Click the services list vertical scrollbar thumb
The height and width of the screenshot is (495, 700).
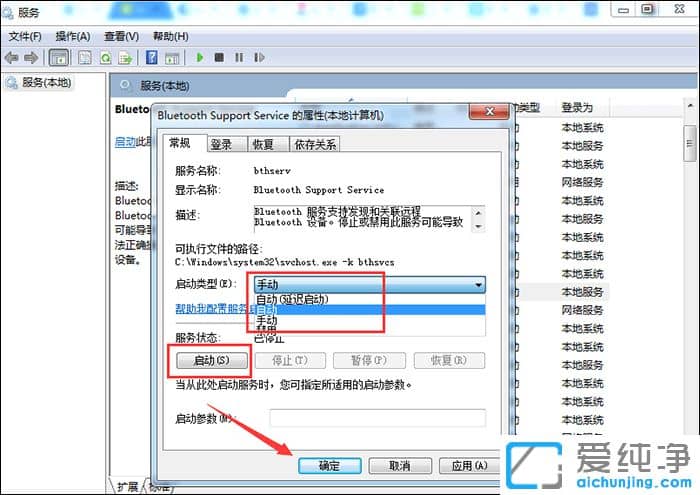tap(690, 143)
